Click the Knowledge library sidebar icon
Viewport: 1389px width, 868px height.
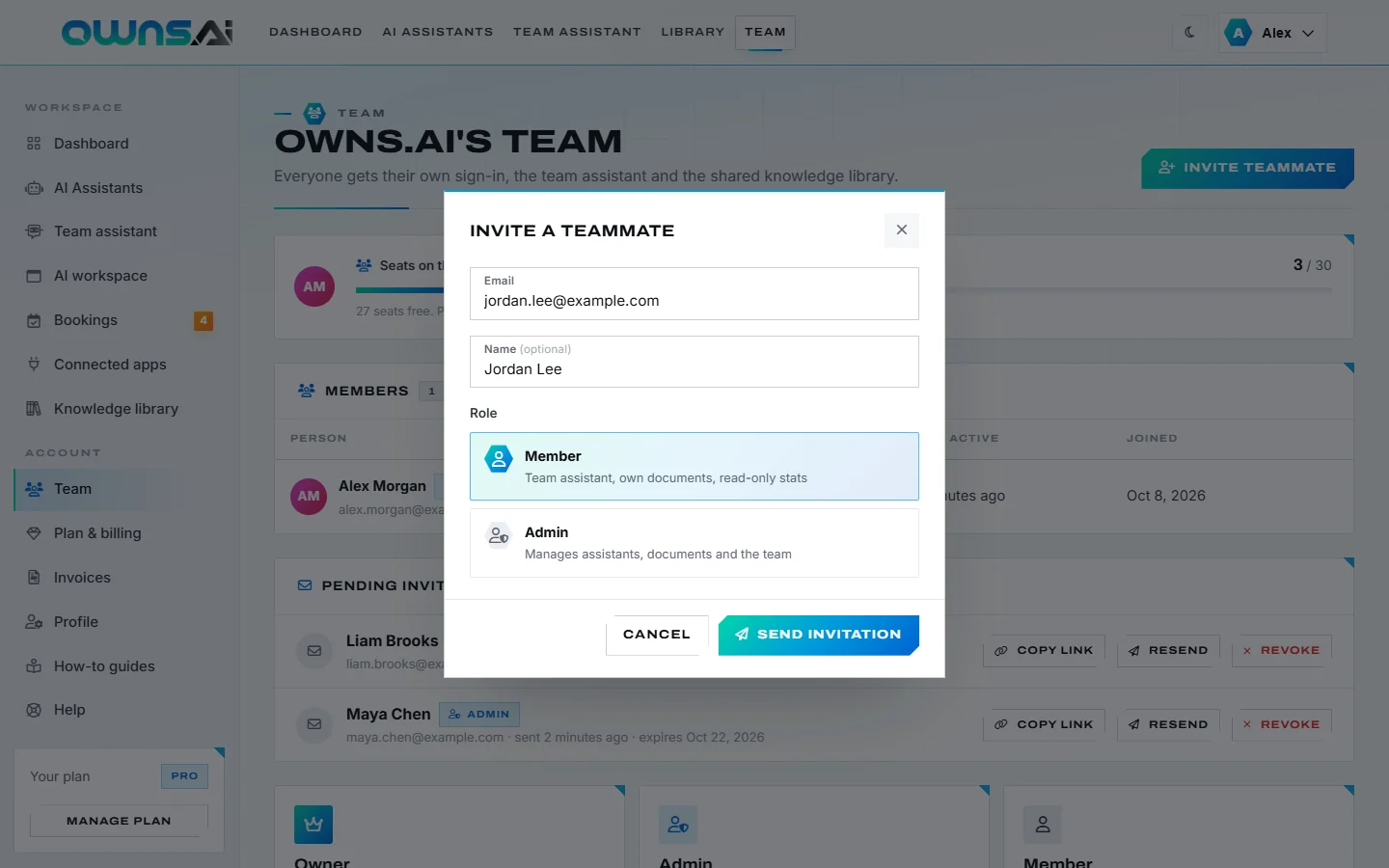34,409
